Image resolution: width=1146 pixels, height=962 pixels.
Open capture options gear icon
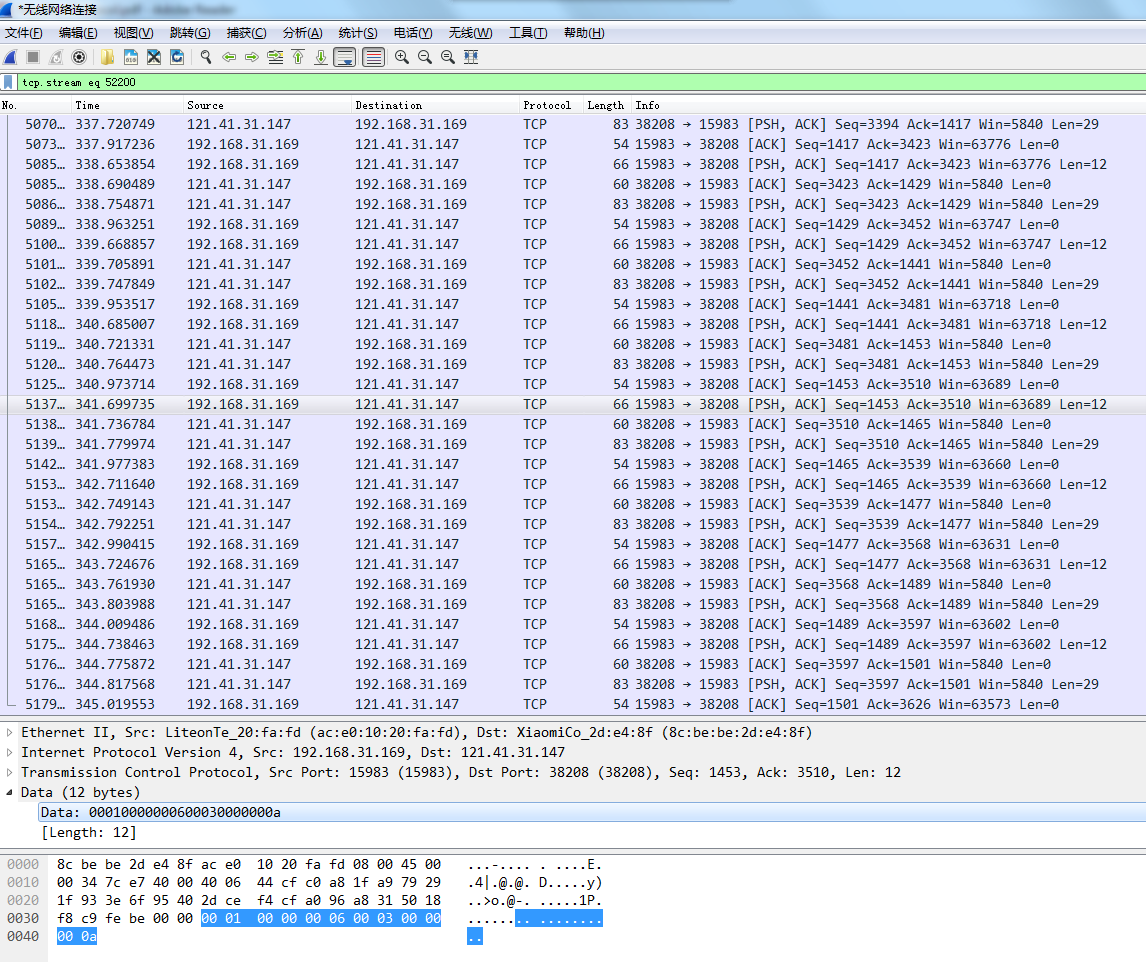pyautogui.click(x=79, y=57)
